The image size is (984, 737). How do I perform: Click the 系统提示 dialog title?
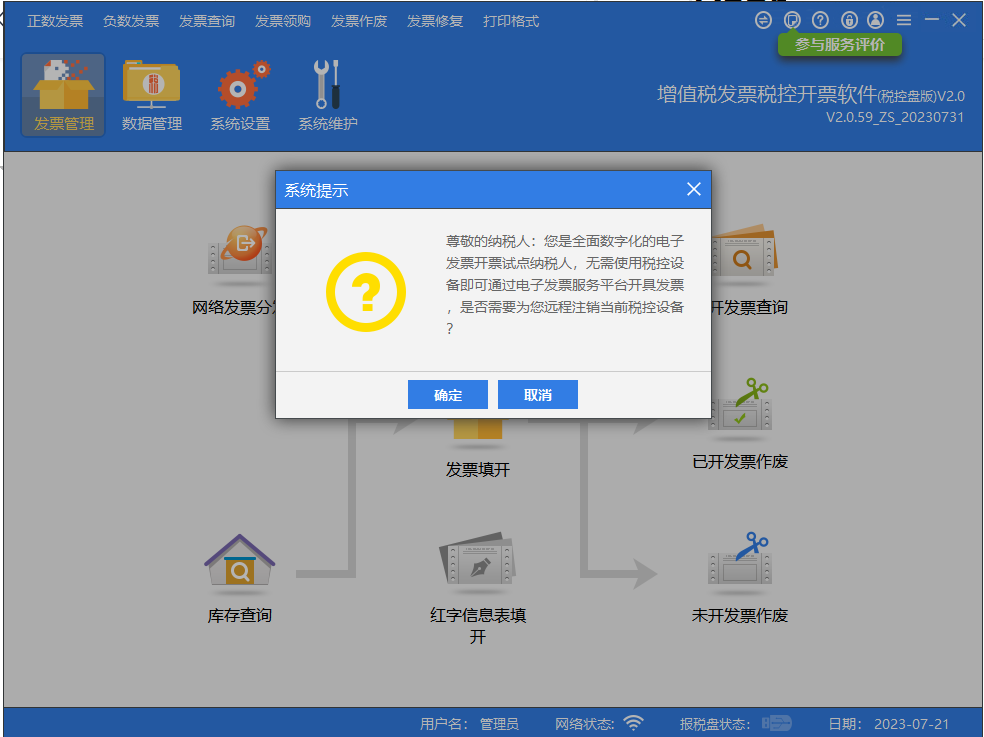[316, 190]
